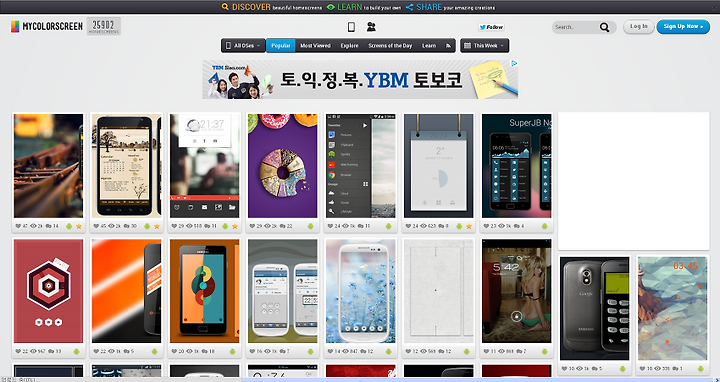The width and height of the screenshot is (720, 382).
Task: Open the railway track homescreen thumbnail
Action: tap(49, 166)
